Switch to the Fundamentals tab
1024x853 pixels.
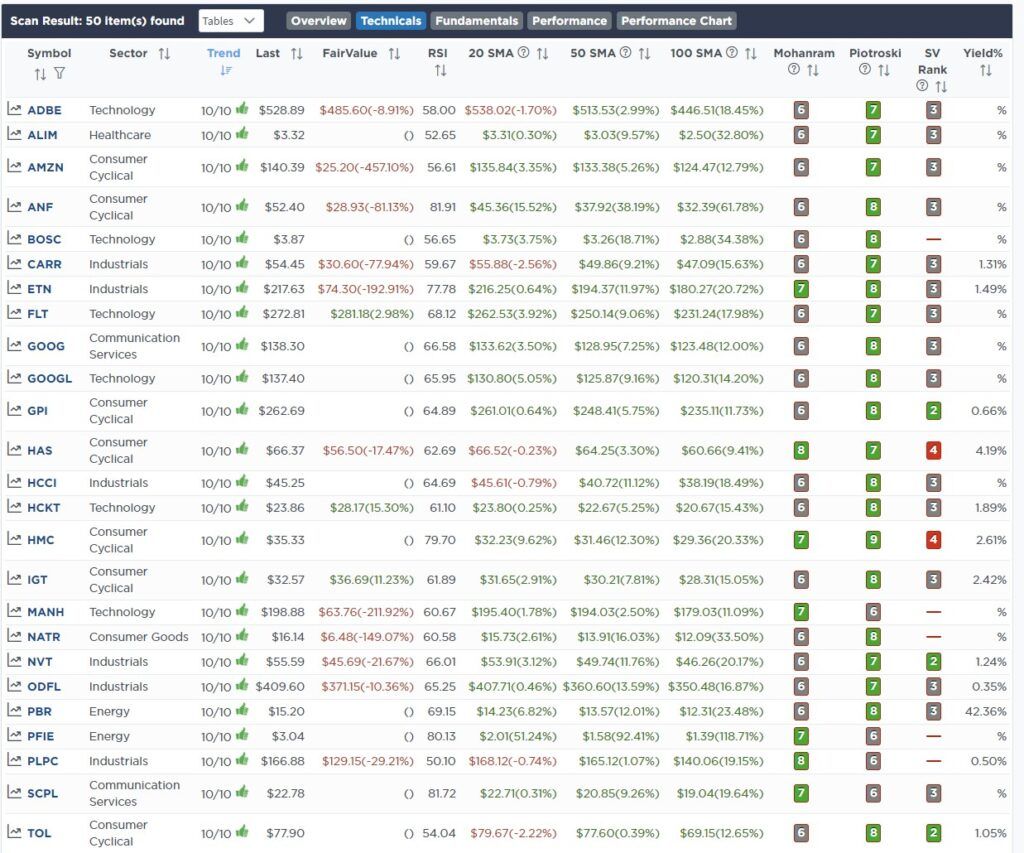477,20
